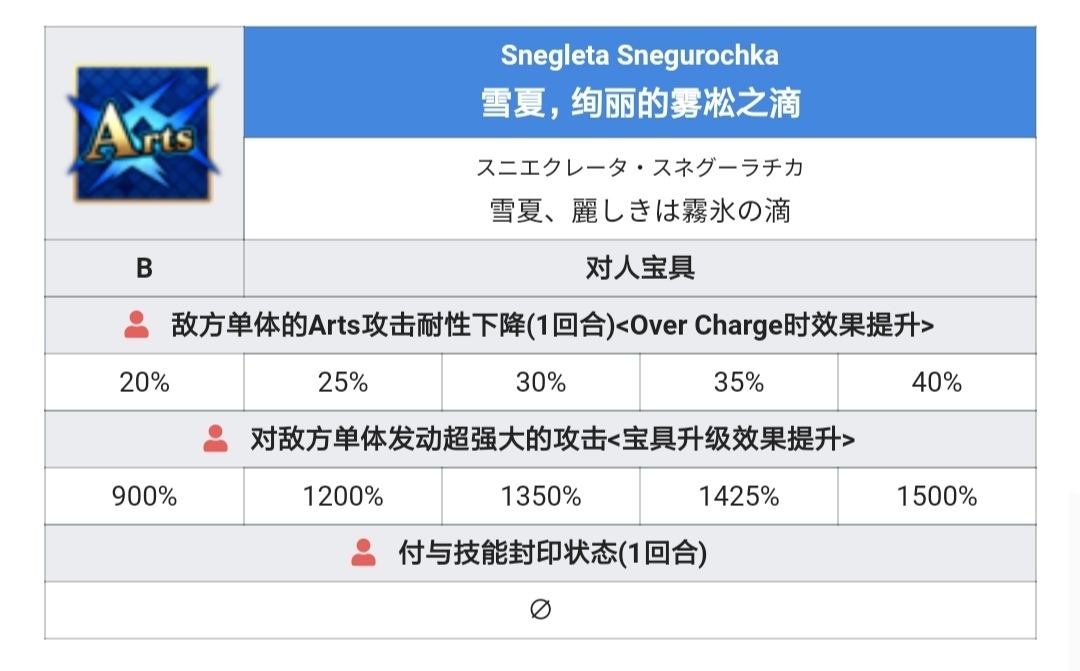
Task: Click the Japanese katakana name line
Action: point(640,167)
